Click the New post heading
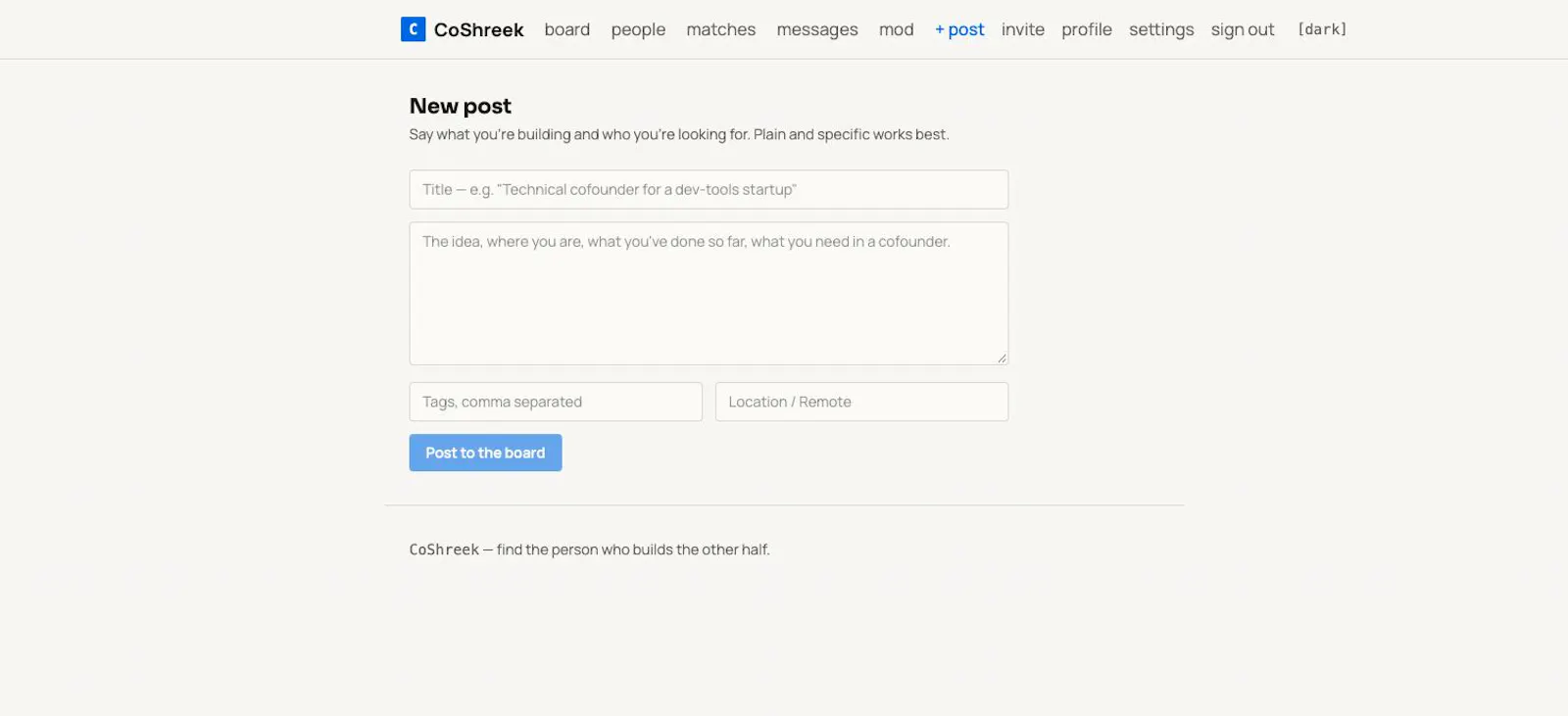This screenshot has height=716, width=1568. click(x=461, y=106)
